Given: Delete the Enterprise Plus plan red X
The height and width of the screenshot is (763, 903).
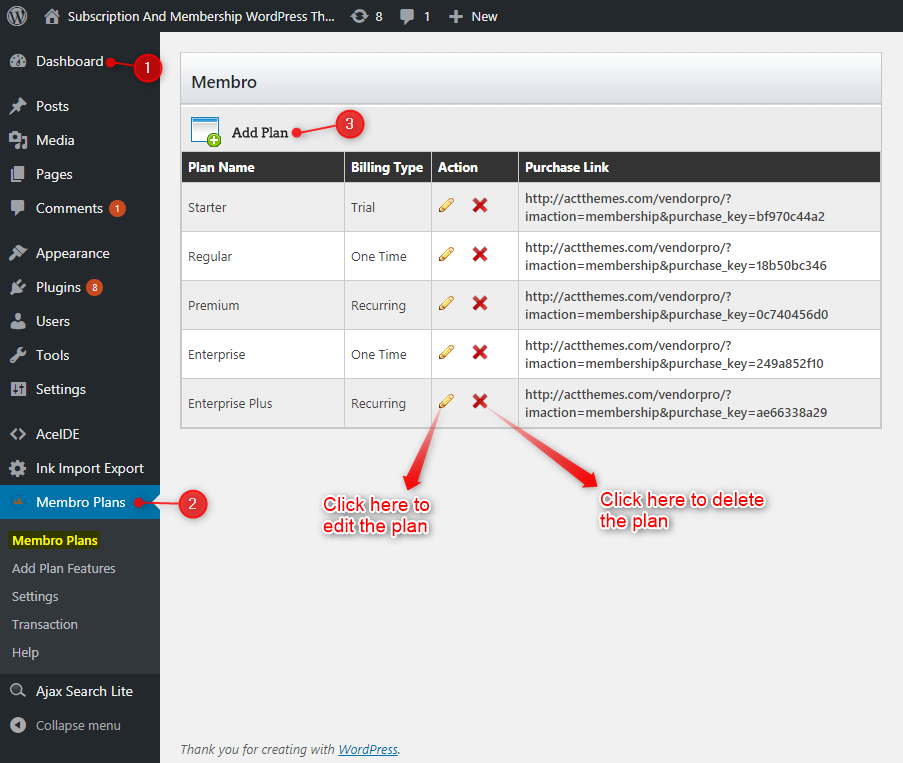Looking at the screenshot, I should (480, 401).
